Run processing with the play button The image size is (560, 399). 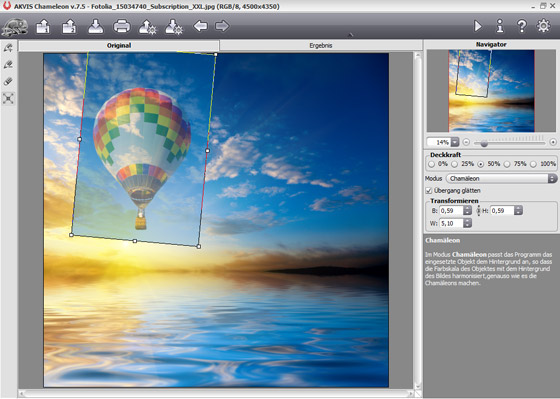[478, 26]
